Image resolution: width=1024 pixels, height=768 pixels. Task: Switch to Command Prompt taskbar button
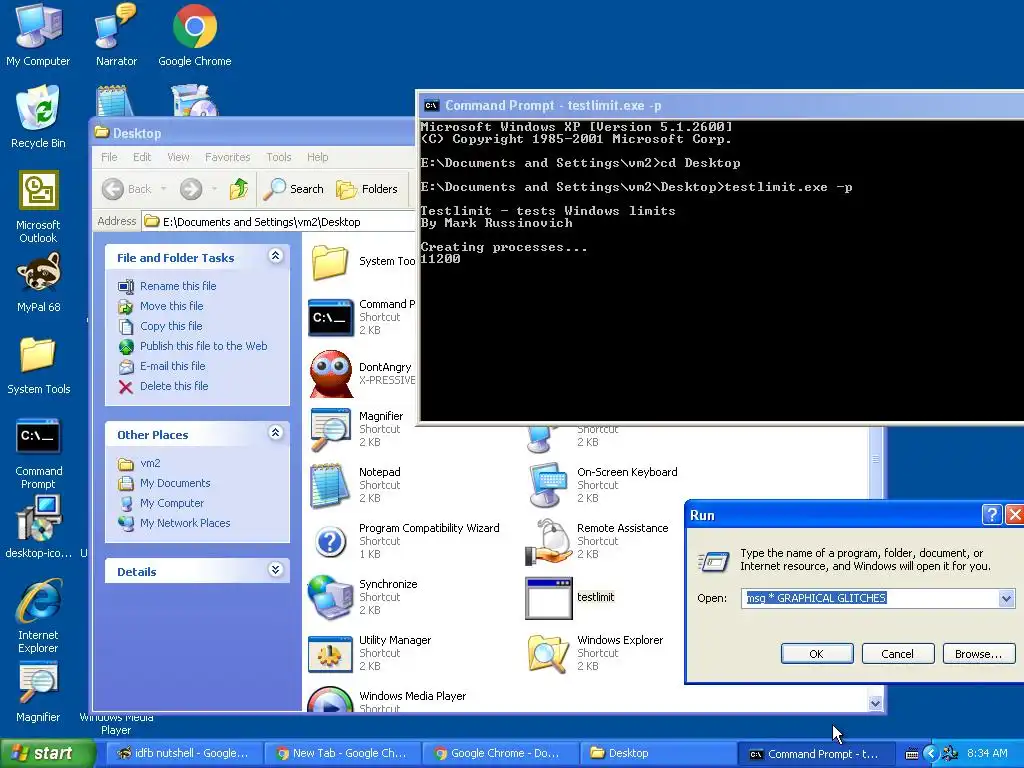814,754
